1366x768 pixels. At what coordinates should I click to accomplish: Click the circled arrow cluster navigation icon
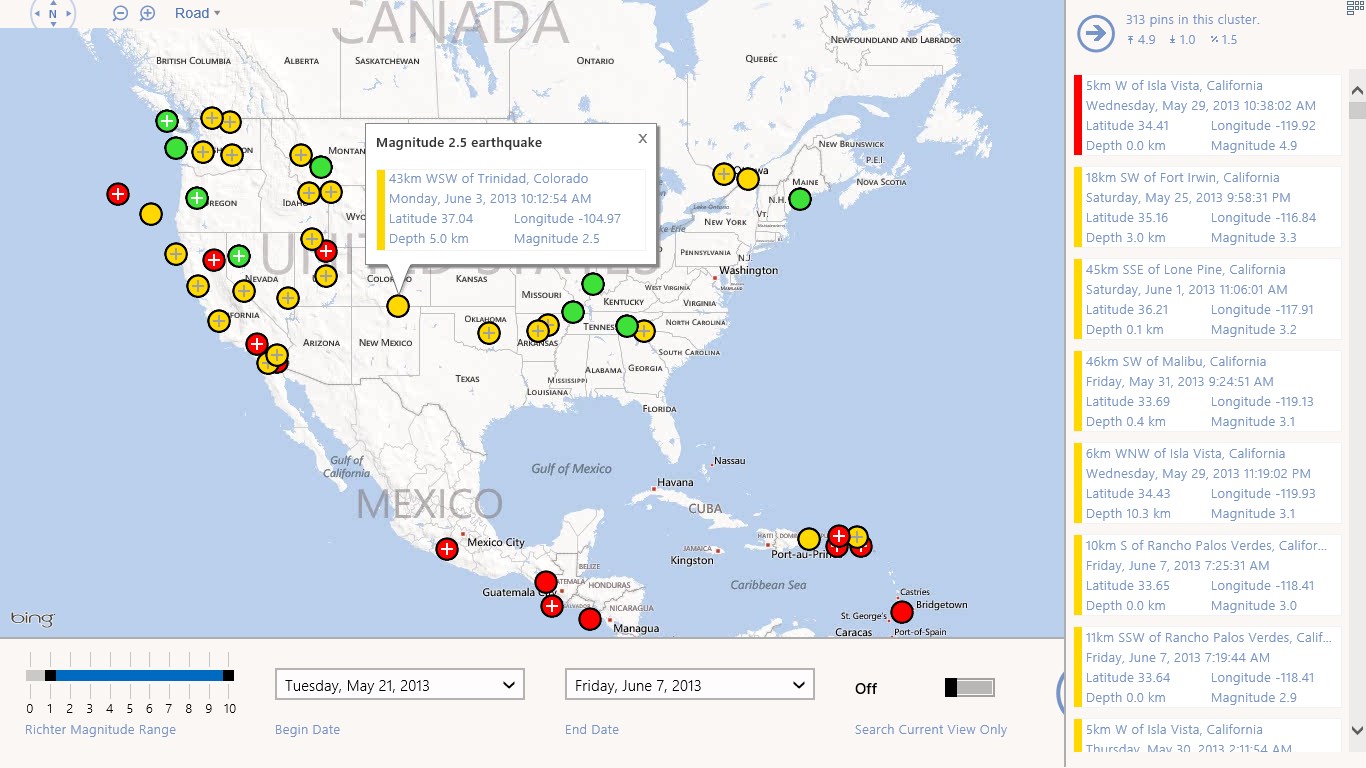tap(1095, 33)
